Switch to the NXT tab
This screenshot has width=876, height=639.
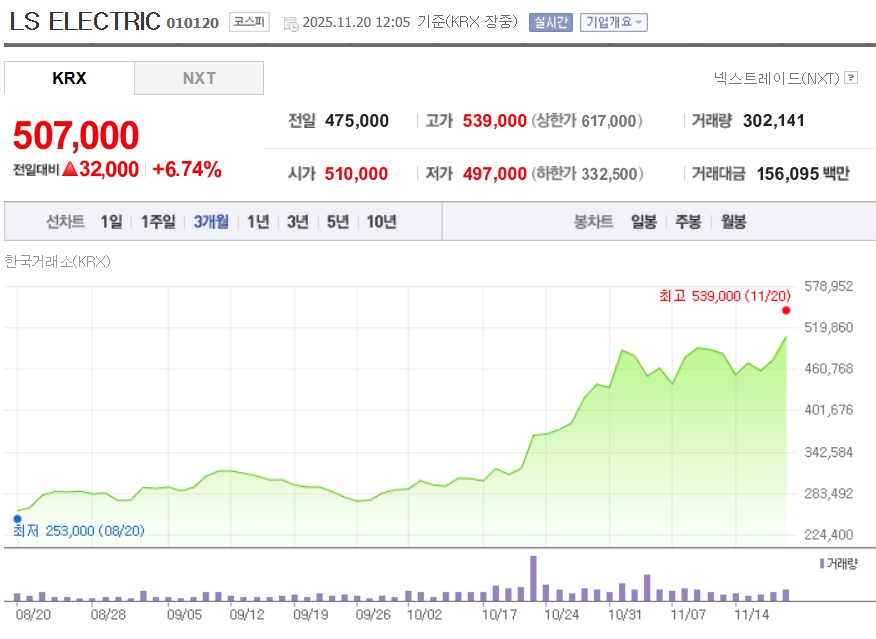tap(199, 78)
